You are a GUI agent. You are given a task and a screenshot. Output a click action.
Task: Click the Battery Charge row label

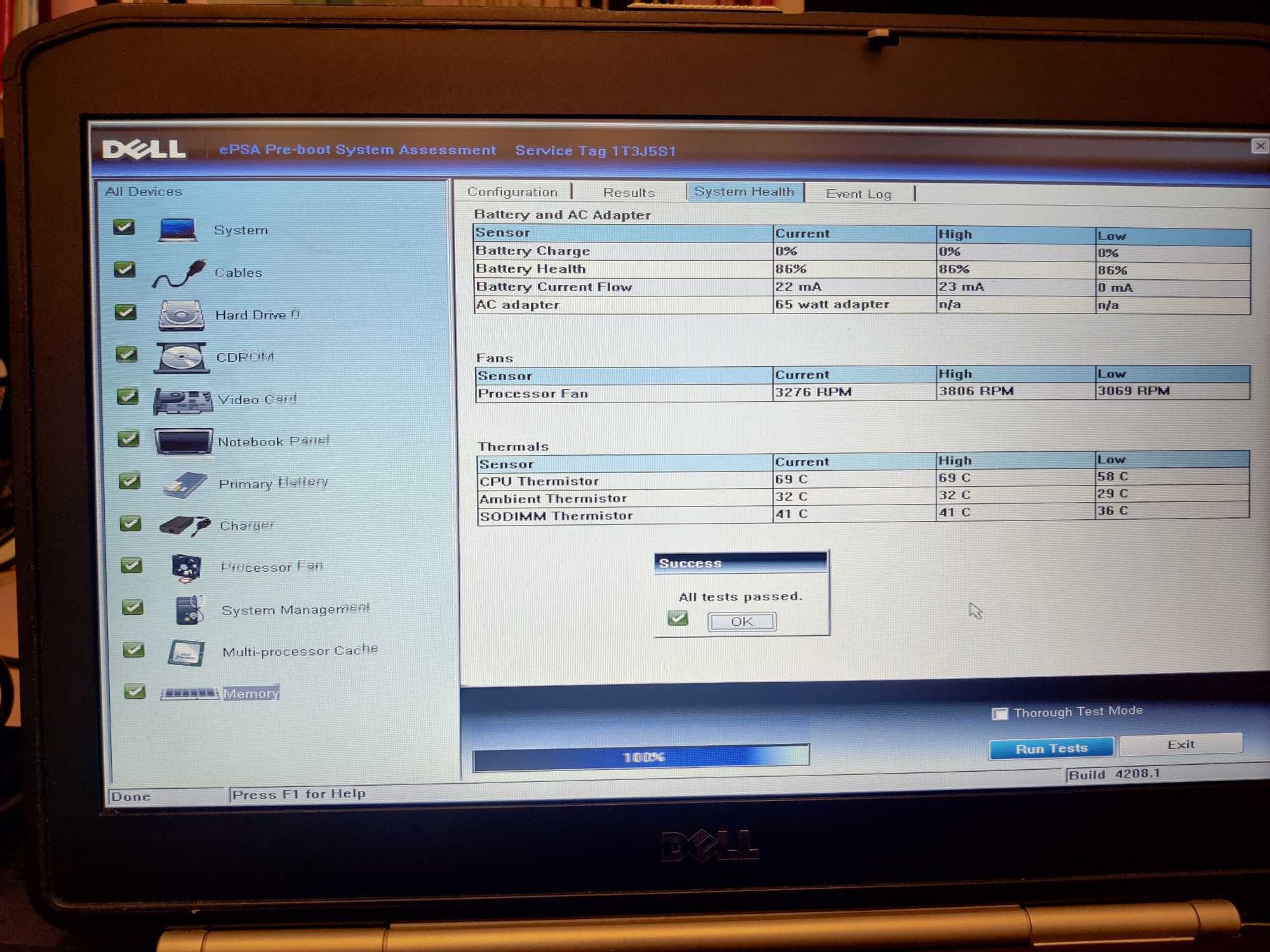pos(533,251)
